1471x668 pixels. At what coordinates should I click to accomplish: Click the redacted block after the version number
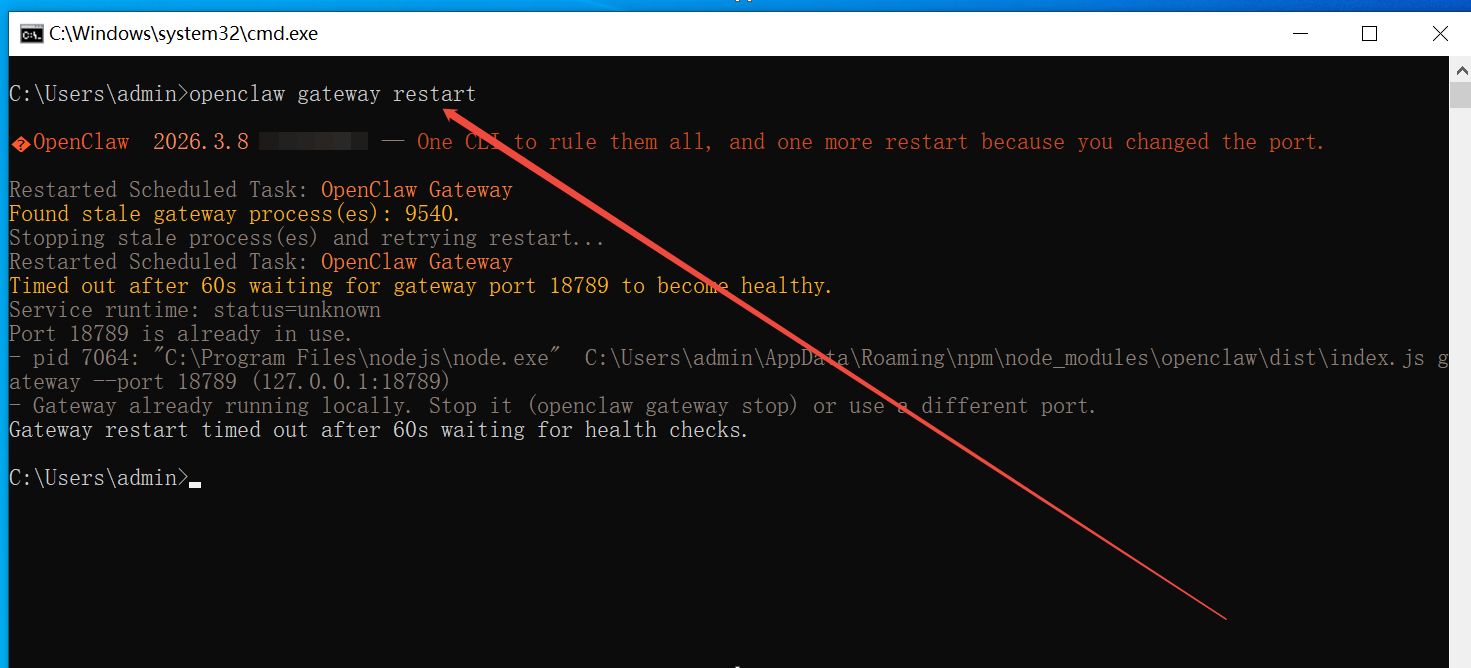(313, 142)
